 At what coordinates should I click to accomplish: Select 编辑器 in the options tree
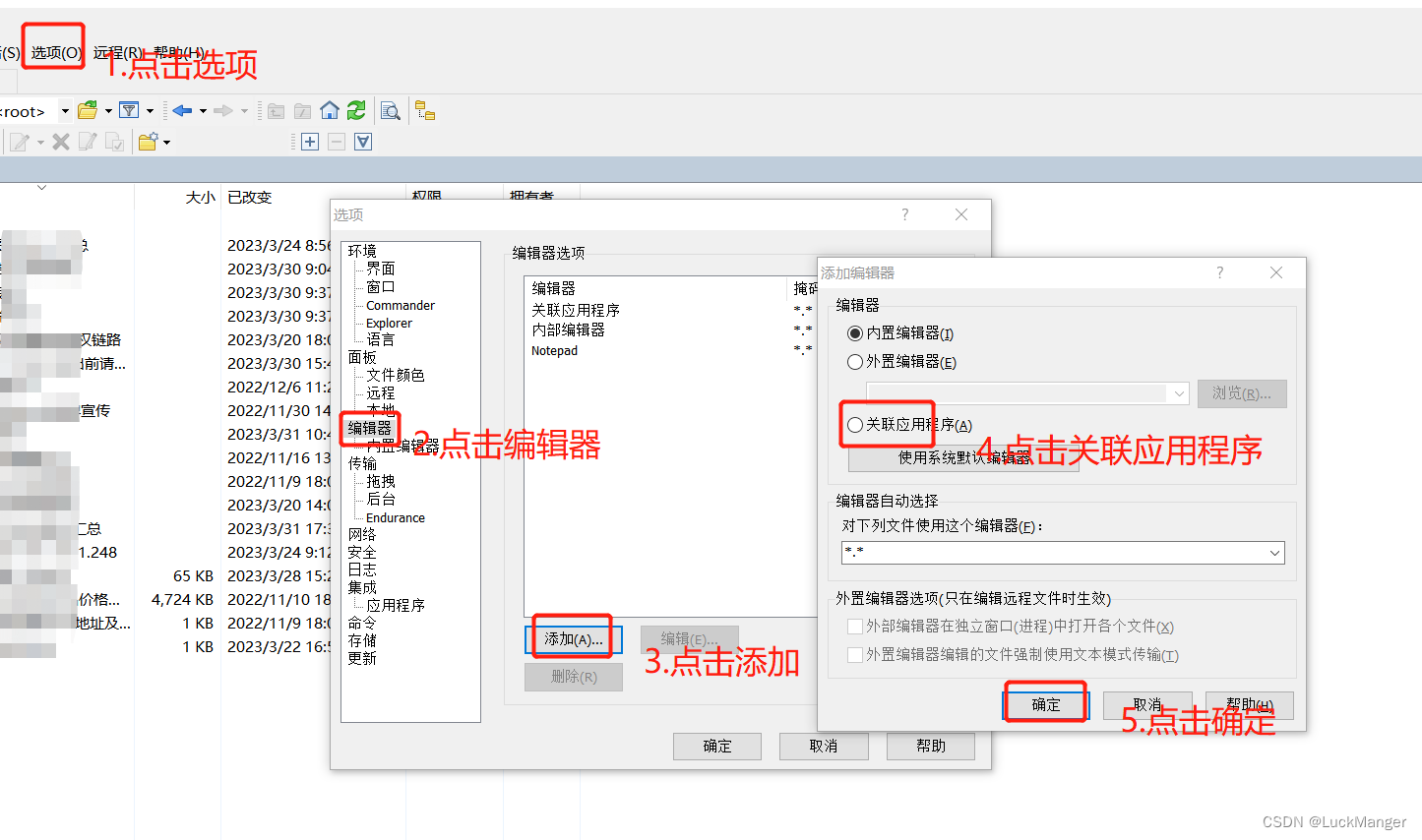[x=370, y=428]
